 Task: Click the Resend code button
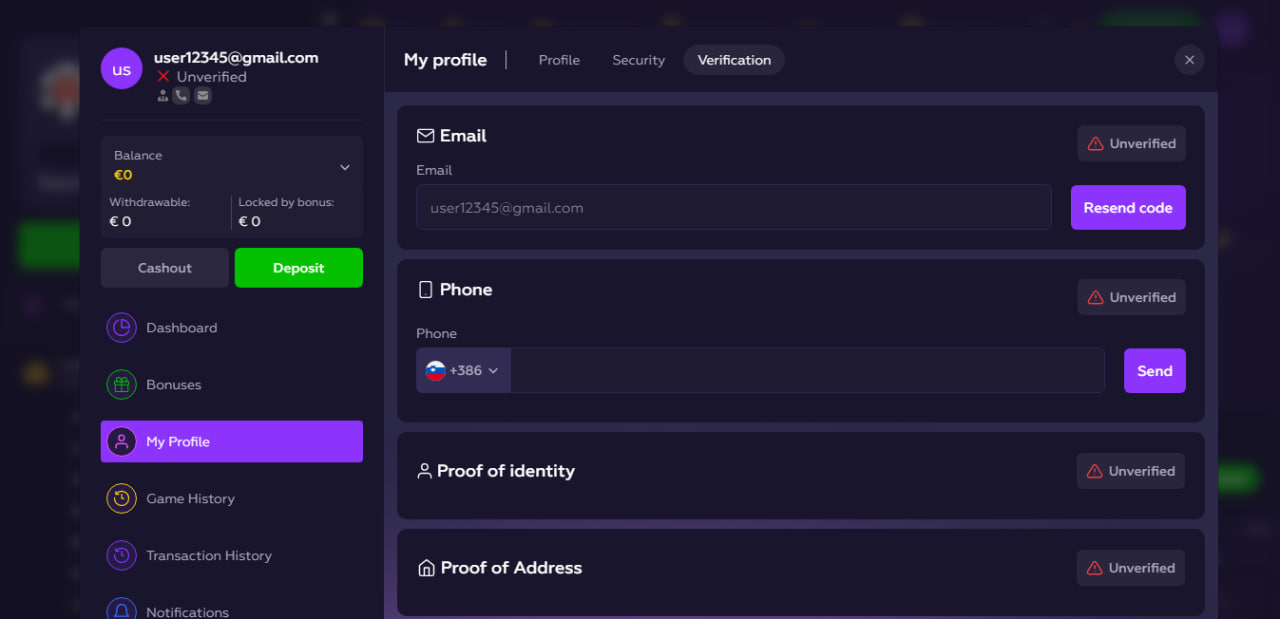point(1128,208)
